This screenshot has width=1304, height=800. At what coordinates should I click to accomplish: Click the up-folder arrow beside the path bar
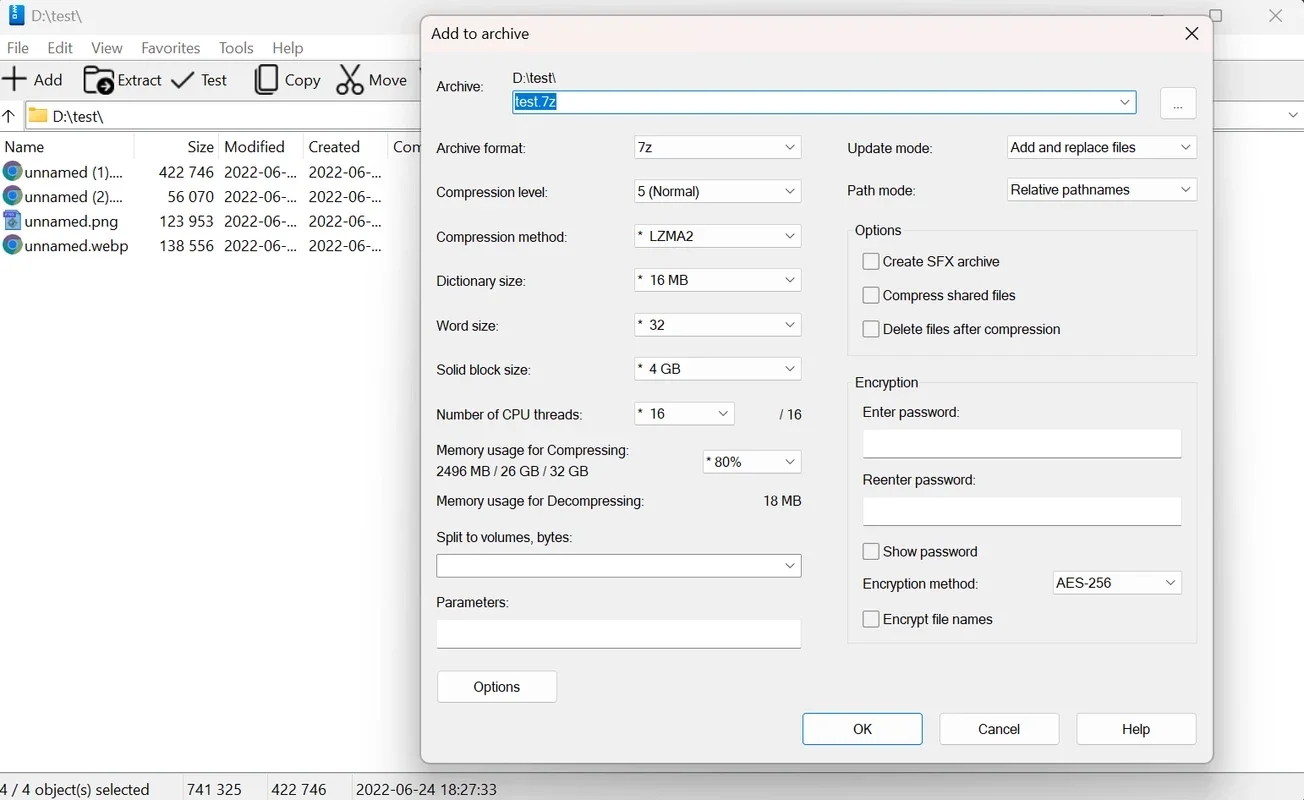[x=9, y=116]
